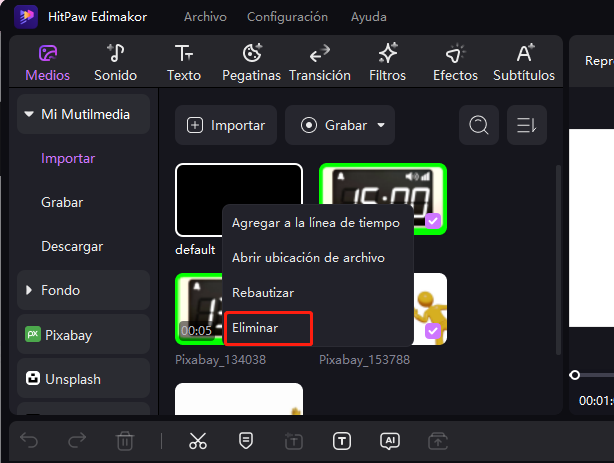Click the export upload icon in toolbar
Viewport: 614px width, 463px height.
coord(438,441)
